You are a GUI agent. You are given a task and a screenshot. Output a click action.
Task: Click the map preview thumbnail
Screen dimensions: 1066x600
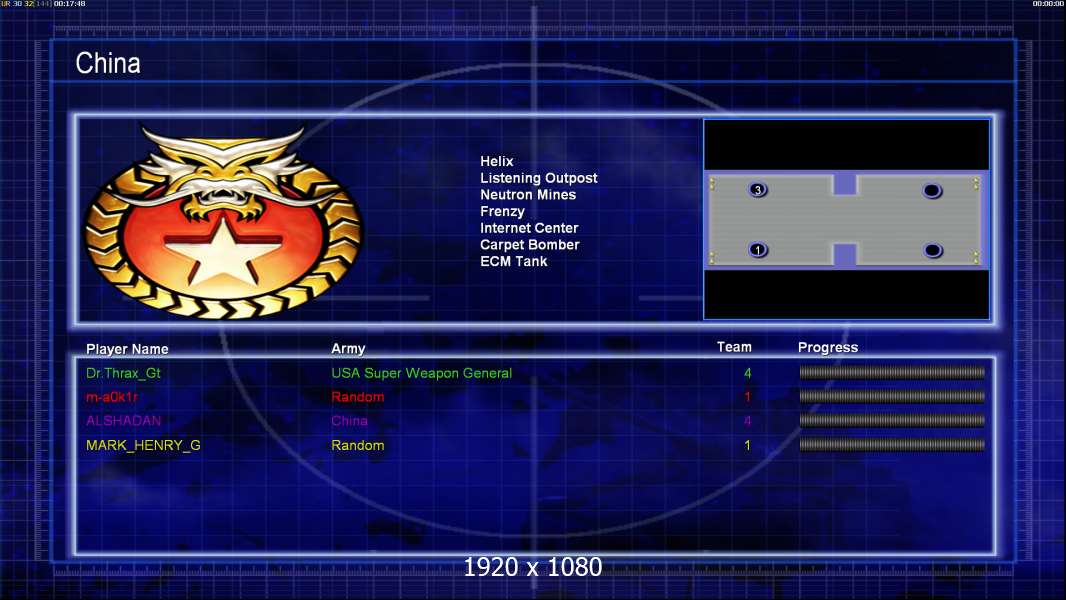click(846, 219)
